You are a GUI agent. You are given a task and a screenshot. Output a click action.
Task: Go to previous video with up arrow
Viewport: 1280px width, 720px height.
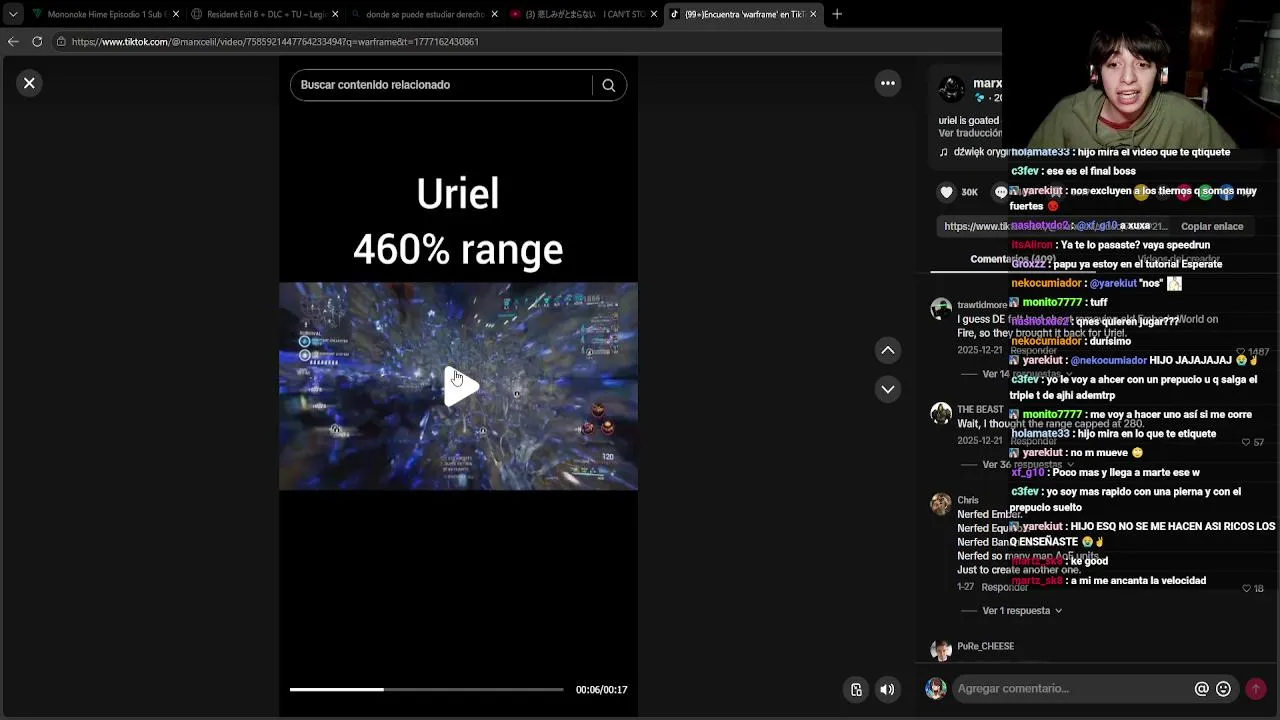887,350
